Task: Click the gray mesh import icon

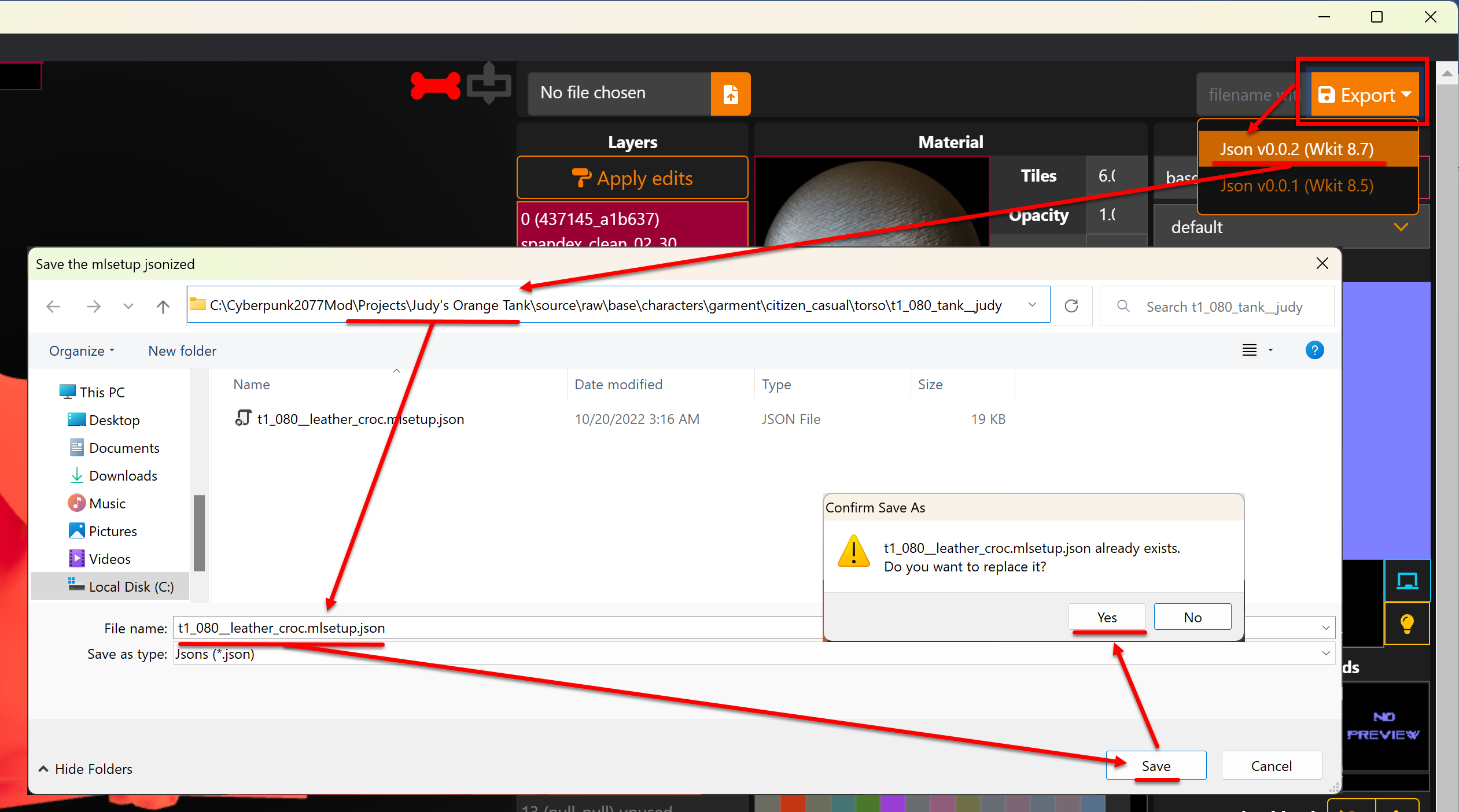Action: 489,84
